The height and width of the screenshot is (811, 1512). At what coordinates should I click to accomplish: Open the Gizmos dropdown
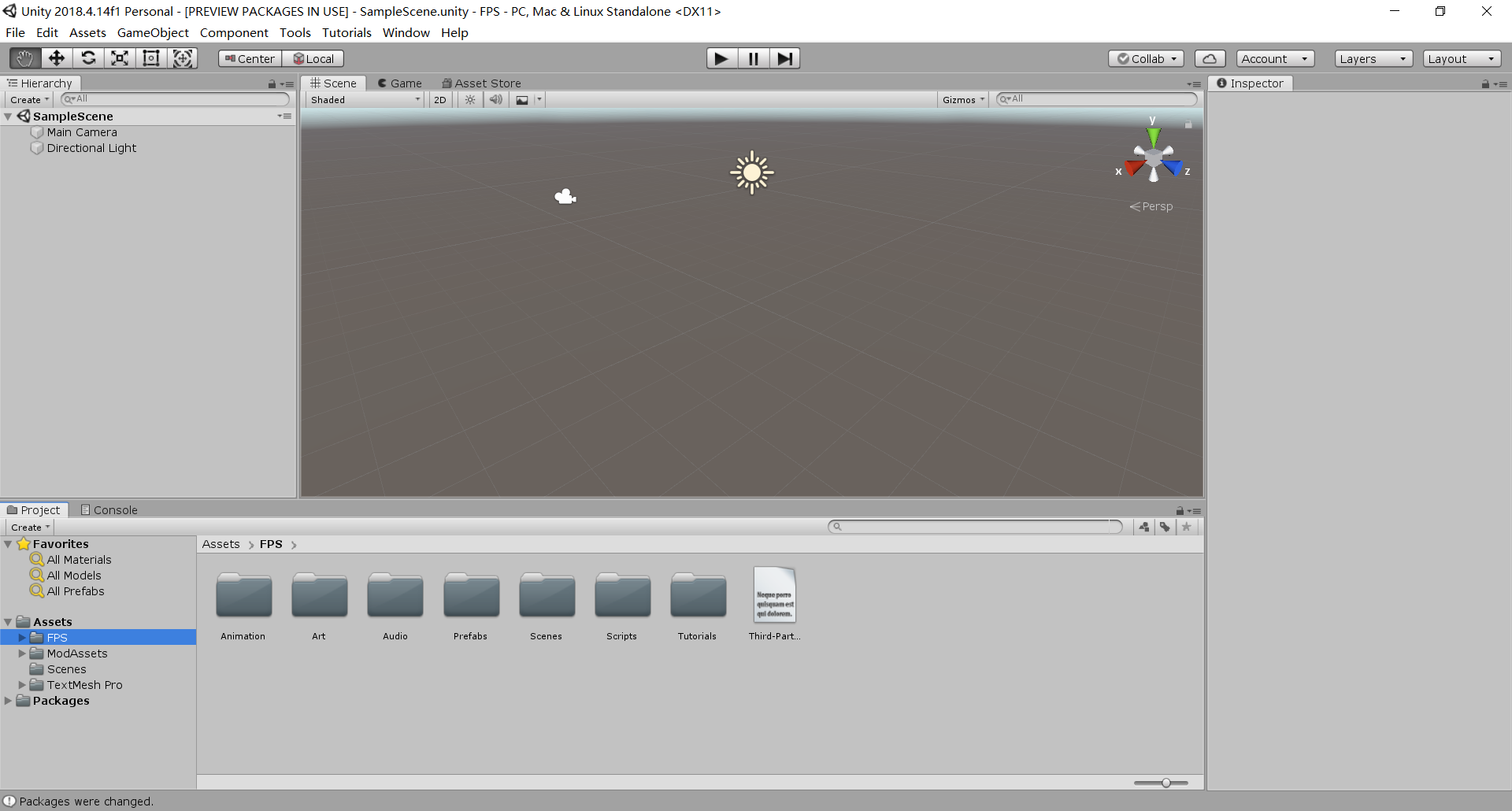pyautogui.click(x=962, y=99)
